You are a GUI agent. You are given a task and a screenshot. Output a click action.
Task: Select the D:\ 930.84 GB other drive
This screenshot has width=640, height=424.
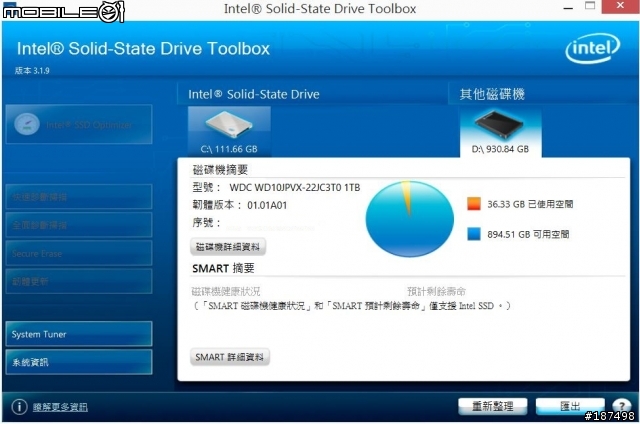[500, 133]
